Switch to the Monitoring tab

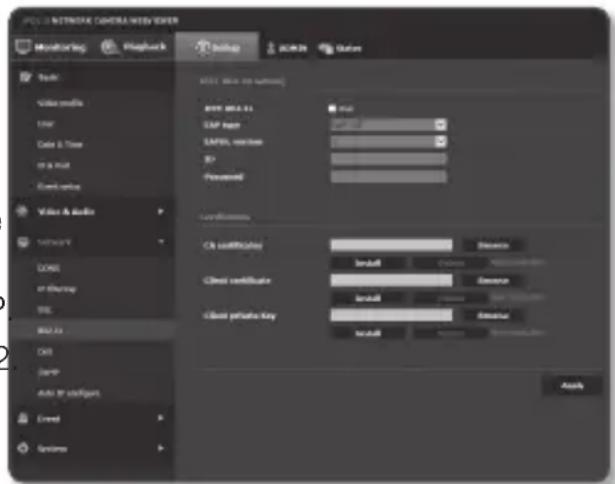click(x=51, y=47)
